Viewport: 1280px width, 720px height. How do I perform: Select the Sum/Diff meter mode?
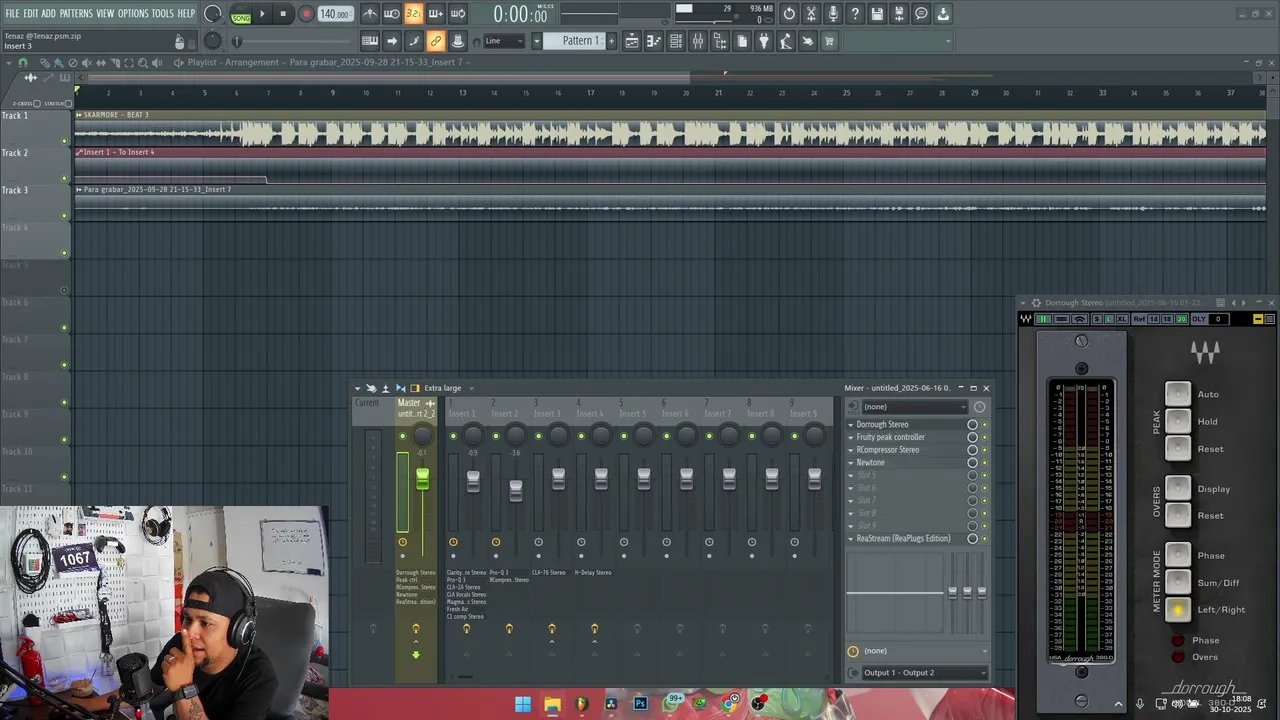[x=1178, y=582]
